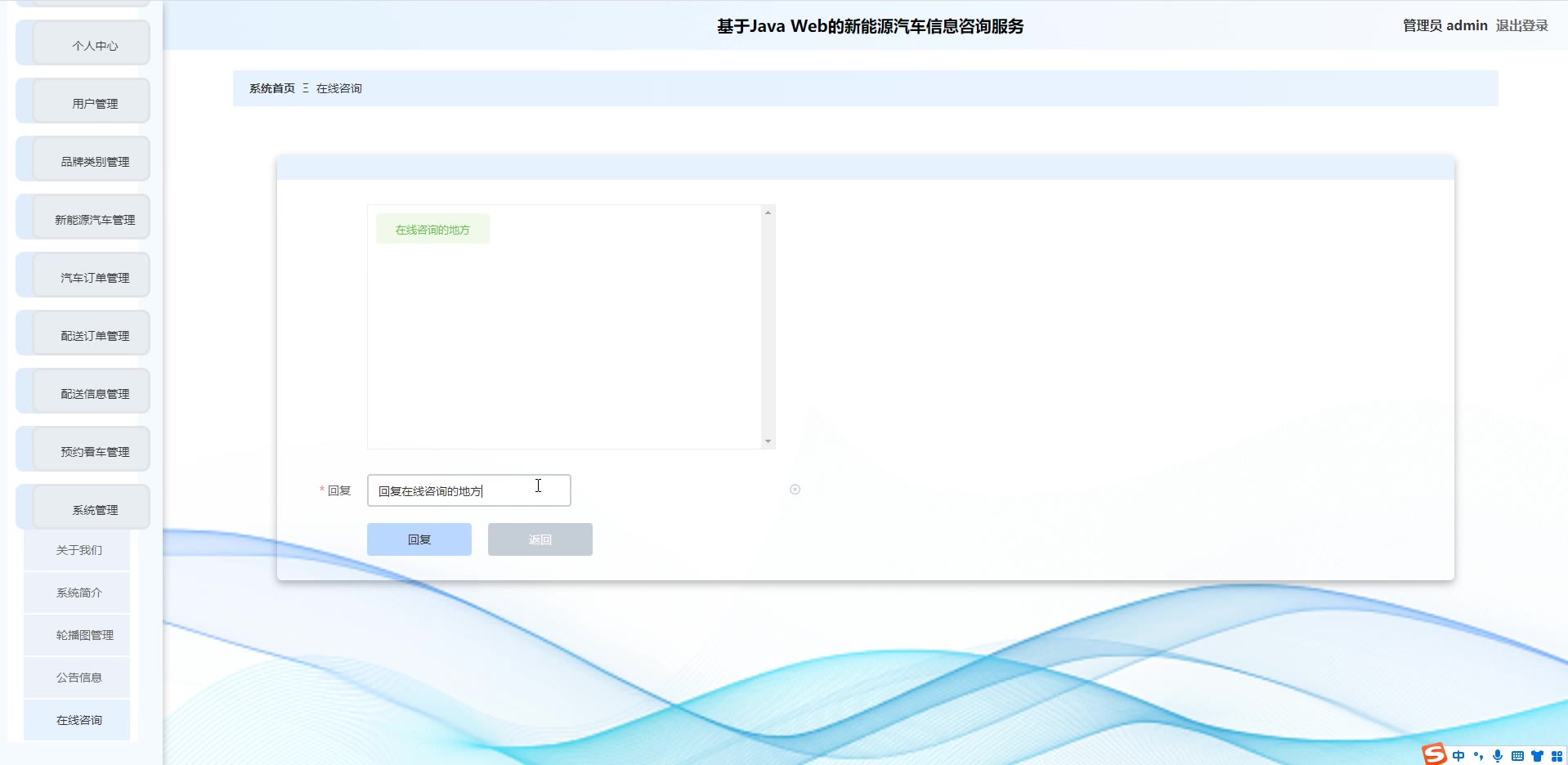This screenshot has width=1568, height=765.
Task: Select the 关于我们 submenu item
Action: (x=77, y=550)
